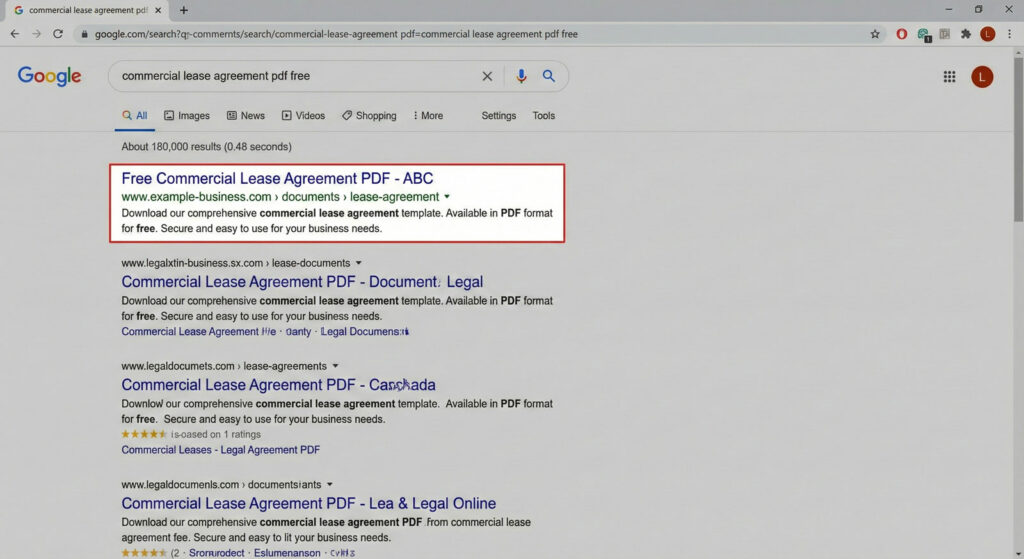Screen dimensions: 1024x559
Task: Switch to the Images results tab
Action: tap(187, 116)
